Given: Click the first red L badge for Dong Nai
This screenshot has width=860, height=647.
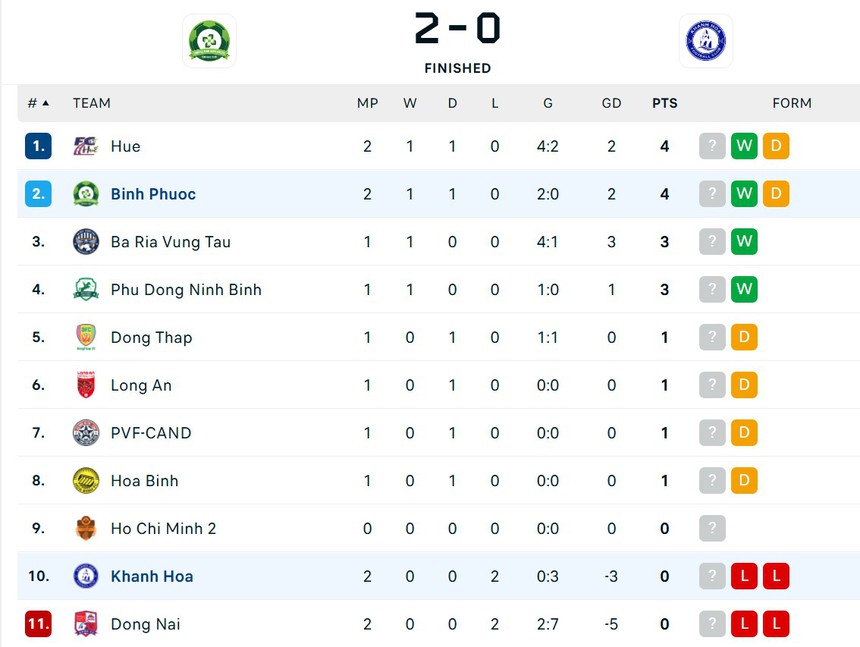Looking at the screenshot, I should [744, 624].
